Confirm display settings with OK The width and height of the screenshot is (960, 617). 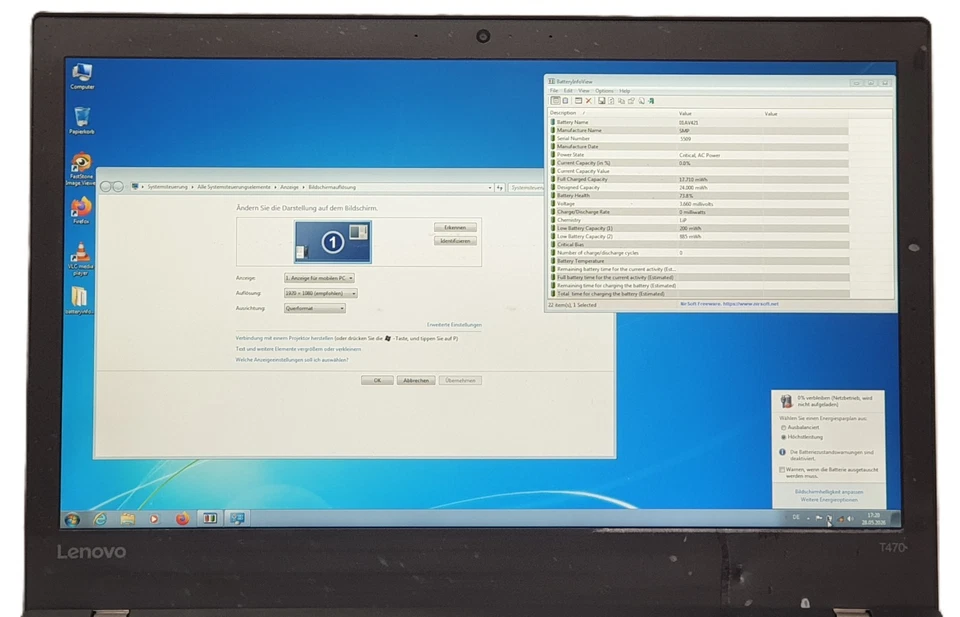377,381
